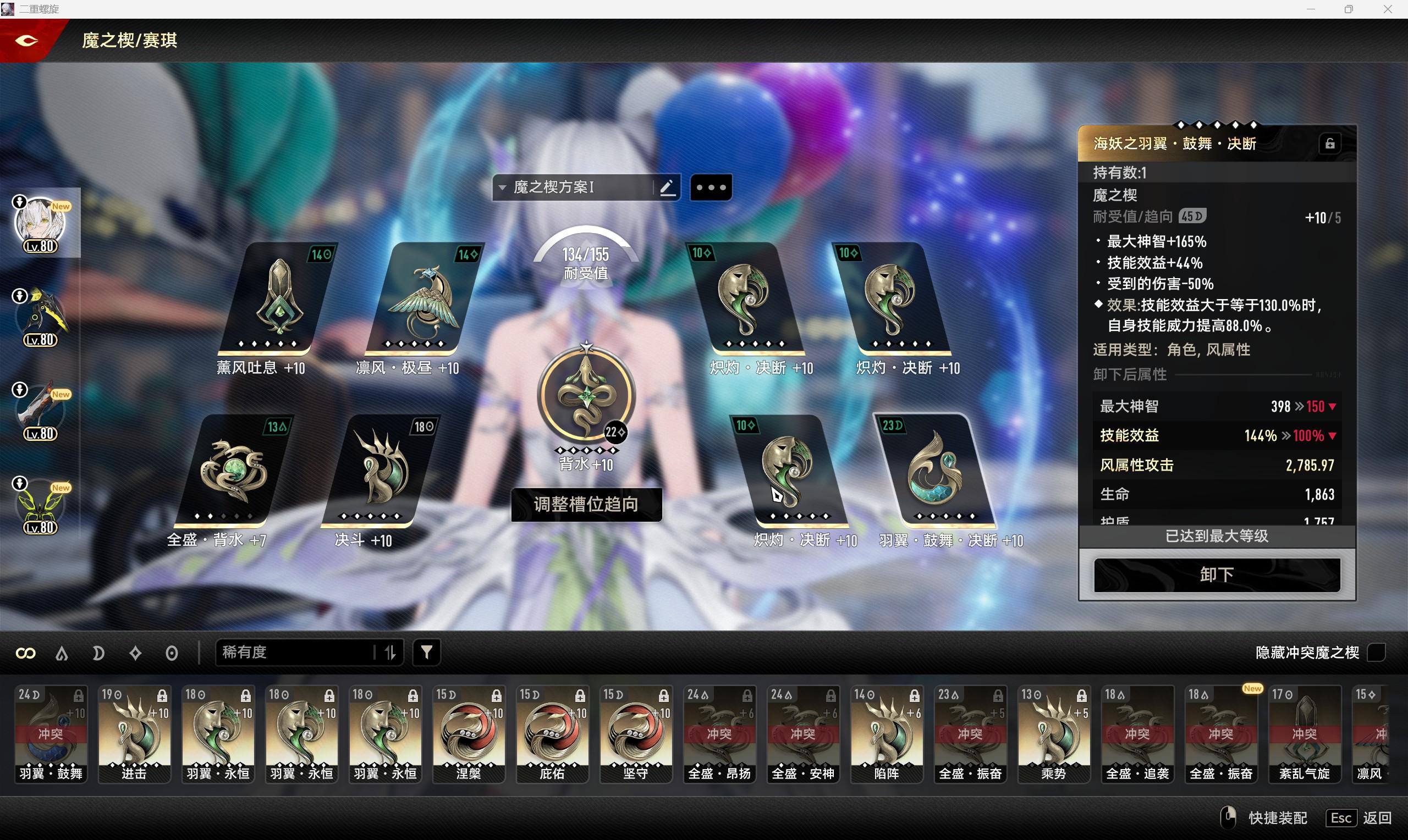Select the central 背水 +10 wedge slot
Screen dimensions: 1408x840
click(586, 396)
